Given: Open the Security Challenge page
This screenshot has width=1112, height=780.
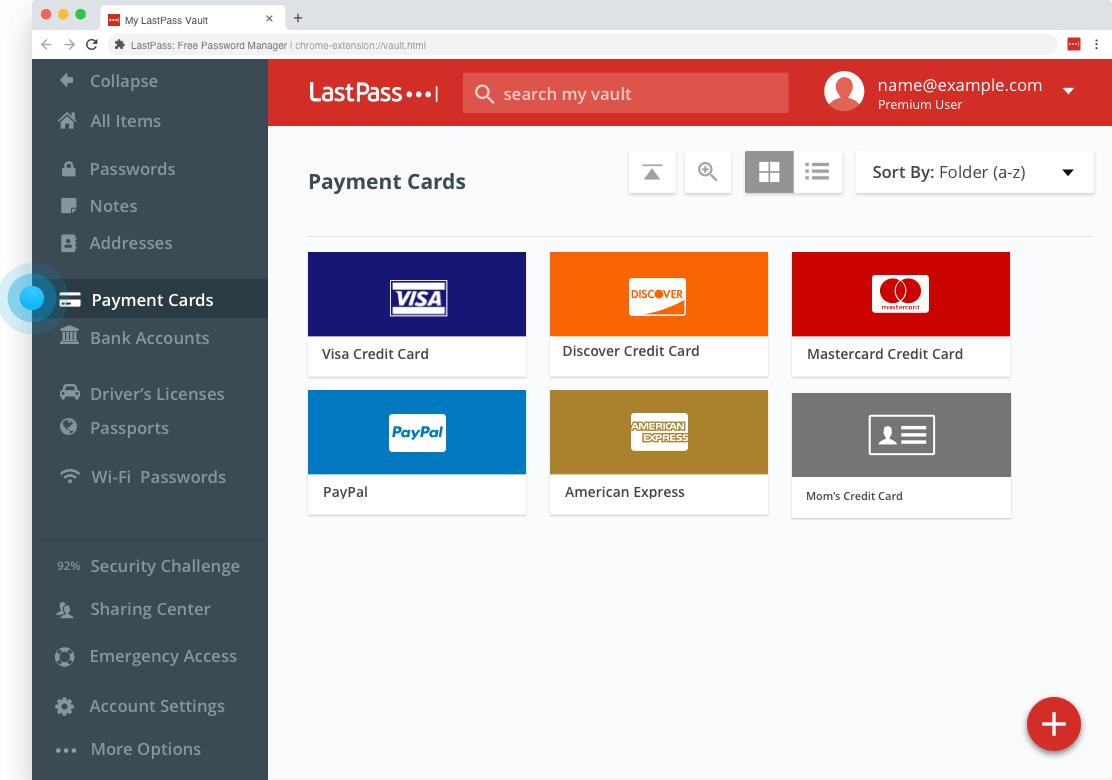Looking at the screenshot, I should coord(164,566).
